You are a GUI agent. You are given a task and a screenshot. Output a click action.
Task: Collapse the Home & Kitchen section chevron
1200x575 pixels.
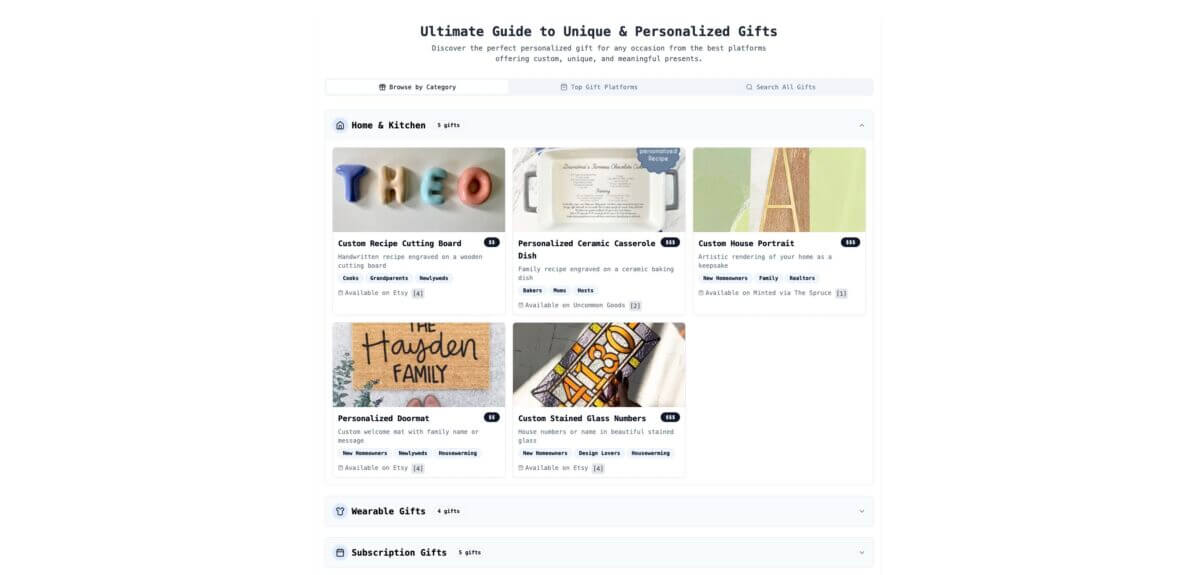tap(862, 125)
